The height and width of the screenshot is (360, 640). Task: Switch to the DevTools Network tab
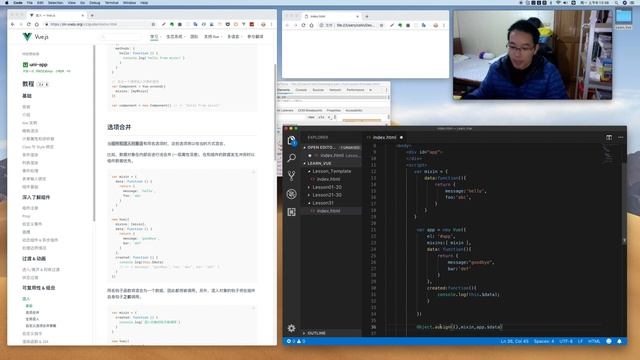click(x=335, y=90)
